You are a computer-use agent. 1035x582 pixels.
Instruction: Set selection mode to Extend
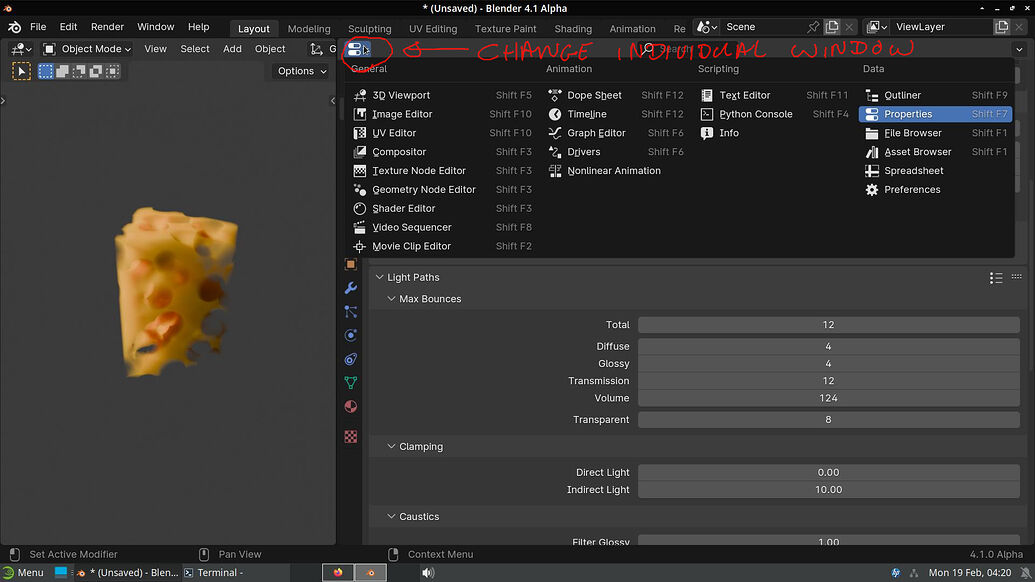(63, 71)
